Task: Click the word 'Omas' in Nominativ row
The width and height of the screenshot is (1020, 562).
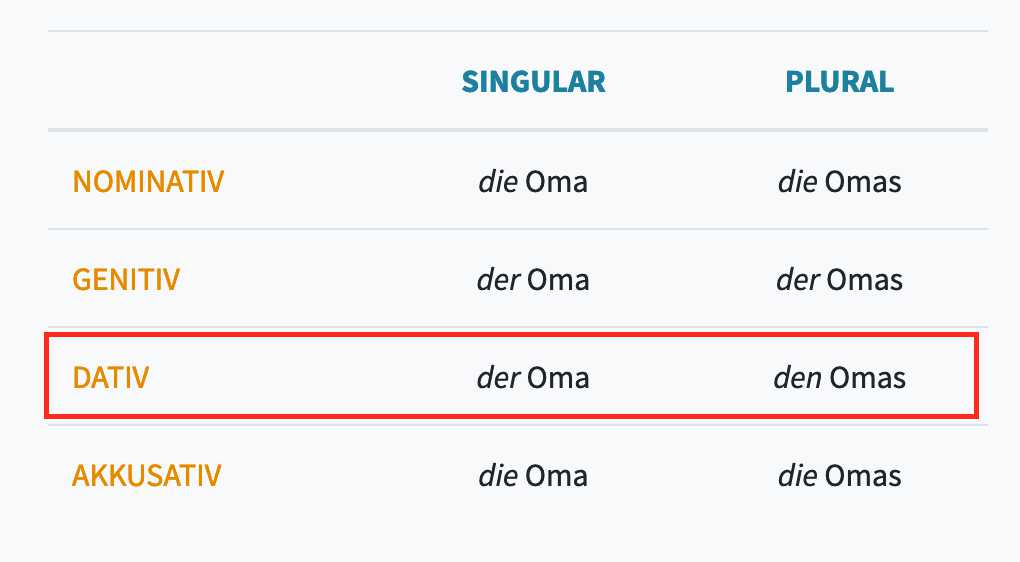Action: click(x=863, y=181)
